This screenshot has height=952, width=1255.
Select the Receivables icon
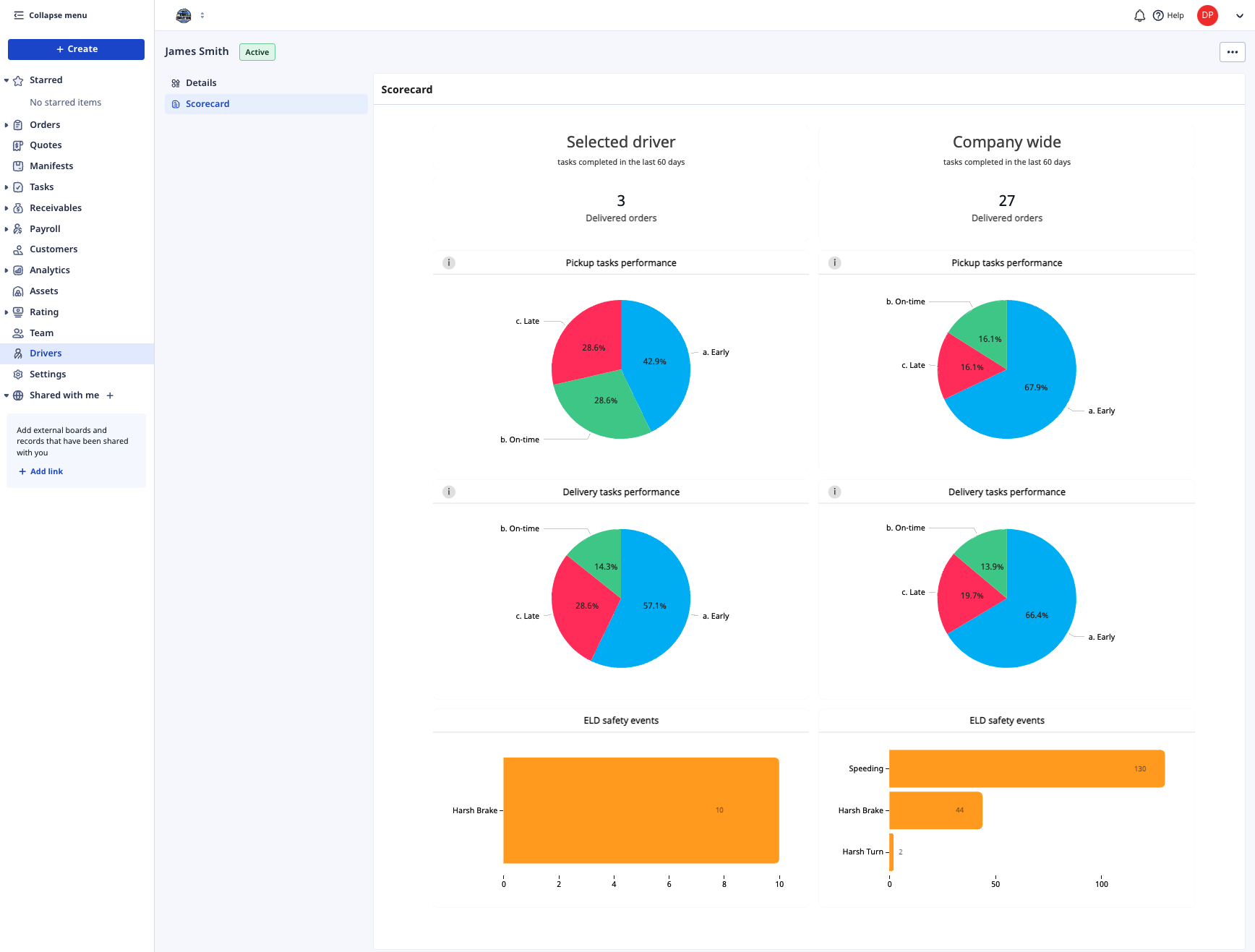(18, 207)
